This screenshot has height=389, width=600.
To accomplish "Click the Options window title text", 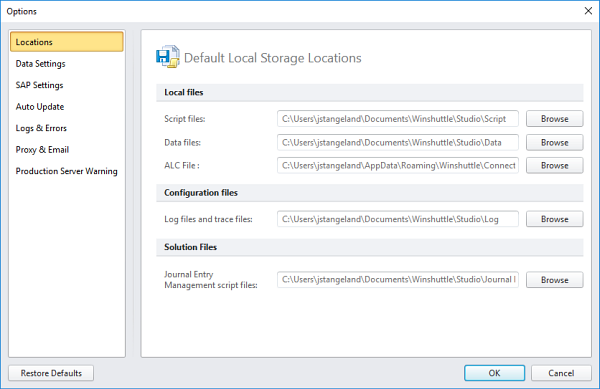I will click(x=21, y=11).
